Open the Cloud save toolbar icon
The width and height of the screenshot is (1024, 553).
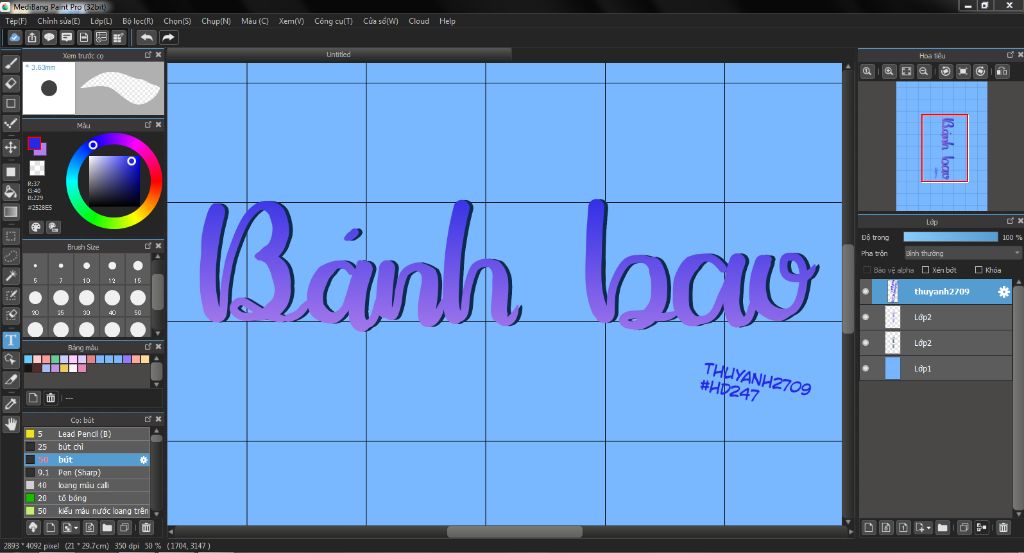[x=14, y=38]
